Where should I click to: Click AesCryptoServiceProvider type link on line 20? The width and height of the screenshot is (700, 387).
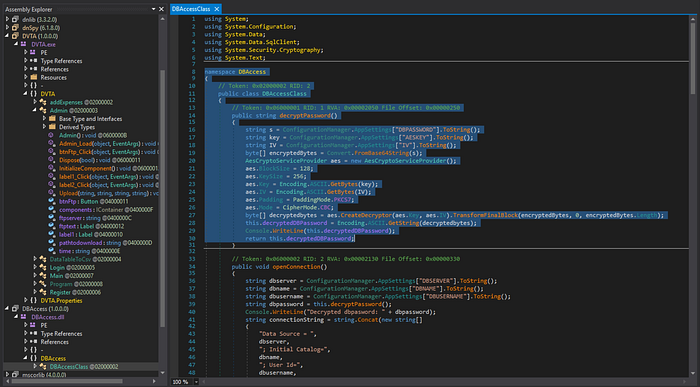286,161
